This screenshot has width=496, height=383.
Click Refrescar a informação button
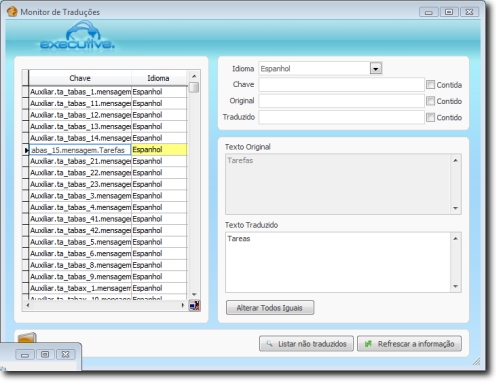[409, 344]
